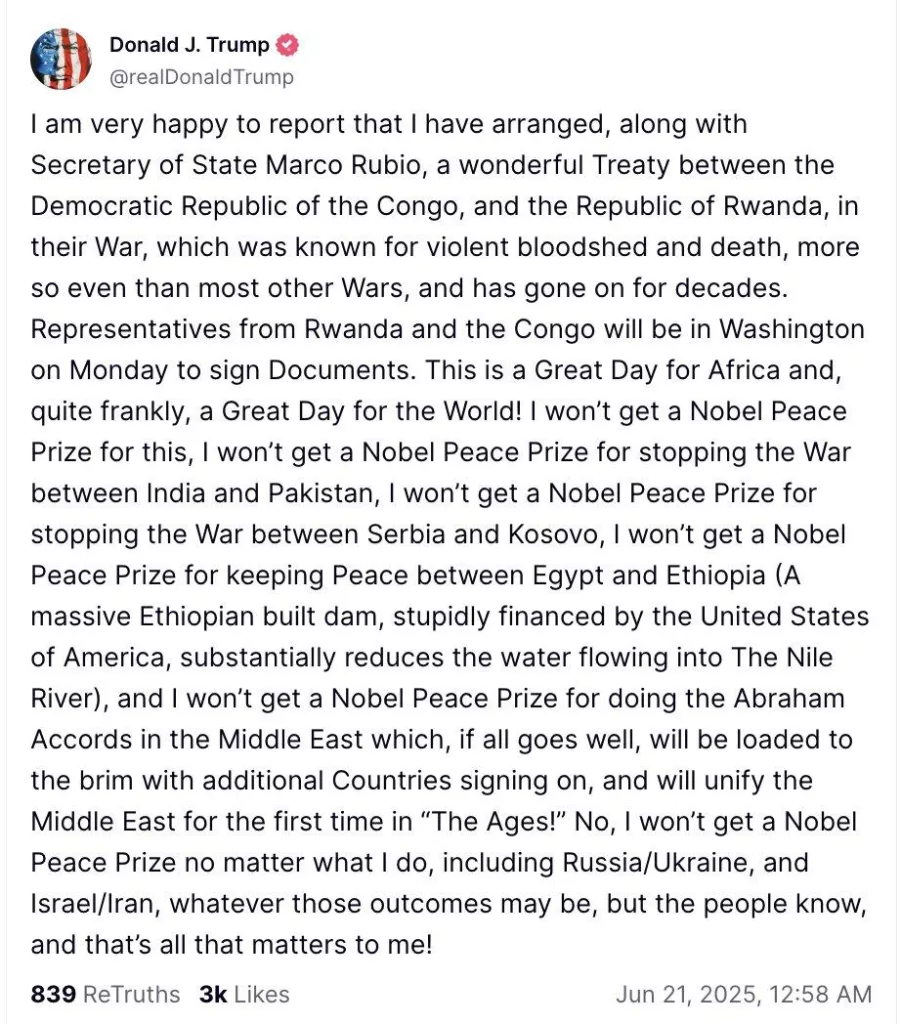View the 839 ReTruths list
The image size is (901, 1024).
106,994
